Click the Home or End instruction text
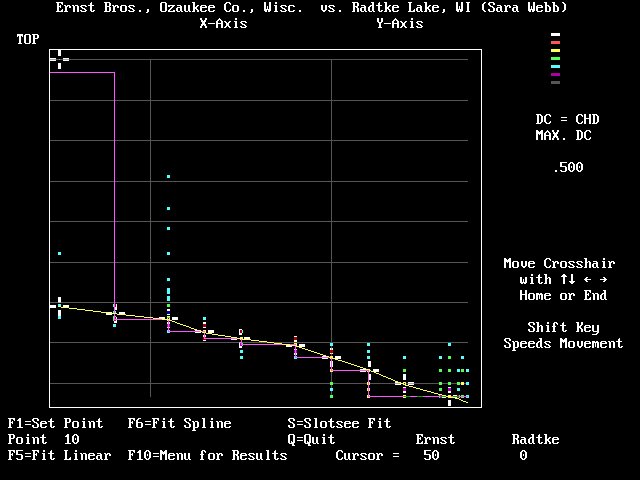Viewport: 640px width, 480px height. [x=564, y=295]
